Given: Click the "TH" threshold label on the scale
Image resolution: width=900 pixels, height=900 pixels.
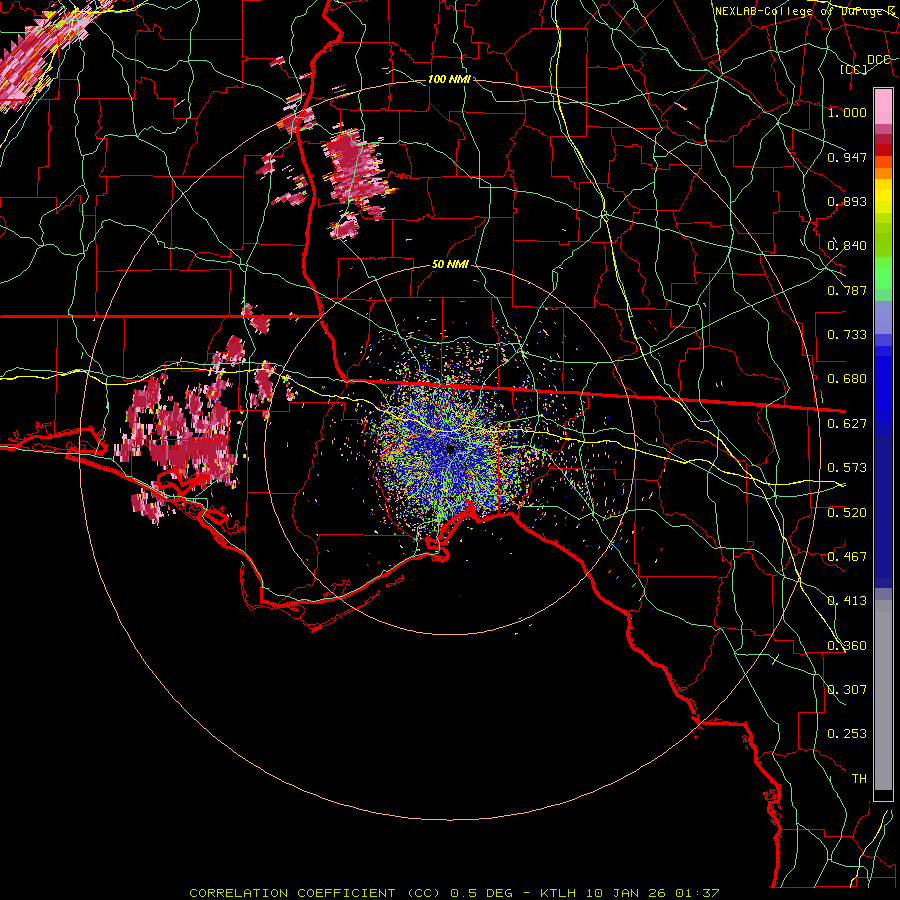Looking at the screenshot, I should 859,779.
